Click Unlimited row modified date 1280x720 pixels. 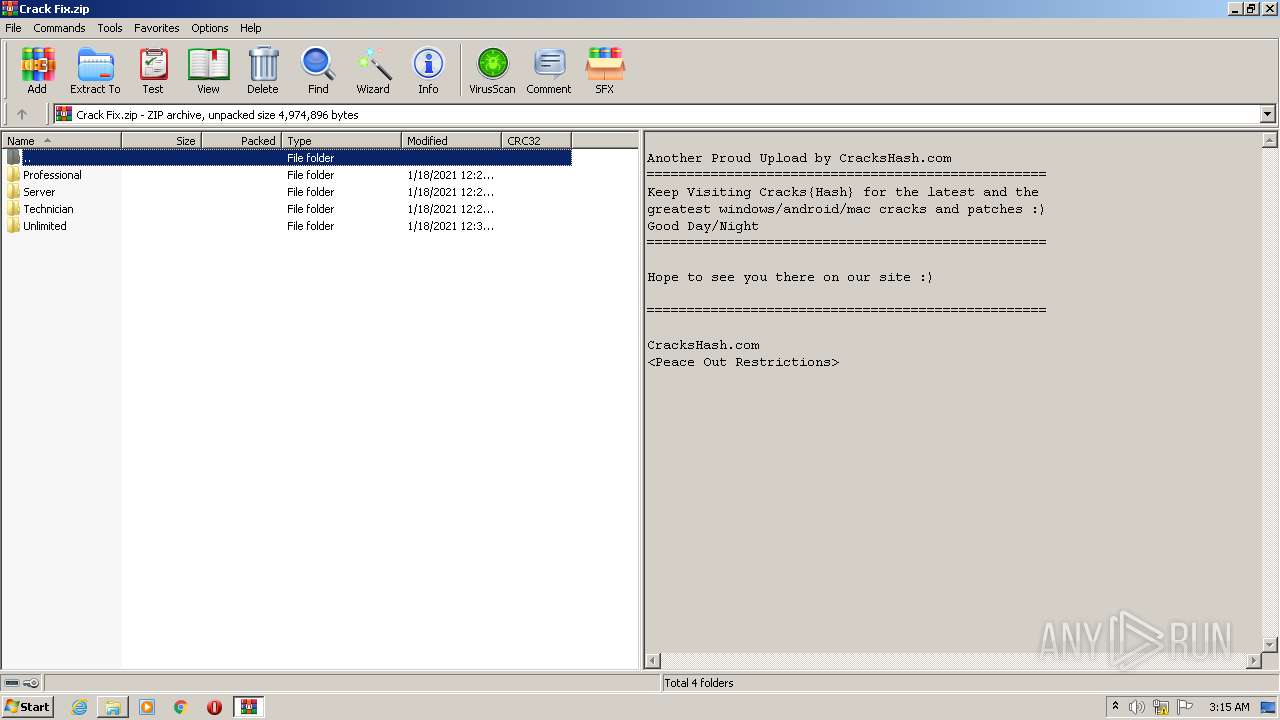click(450, 226)
